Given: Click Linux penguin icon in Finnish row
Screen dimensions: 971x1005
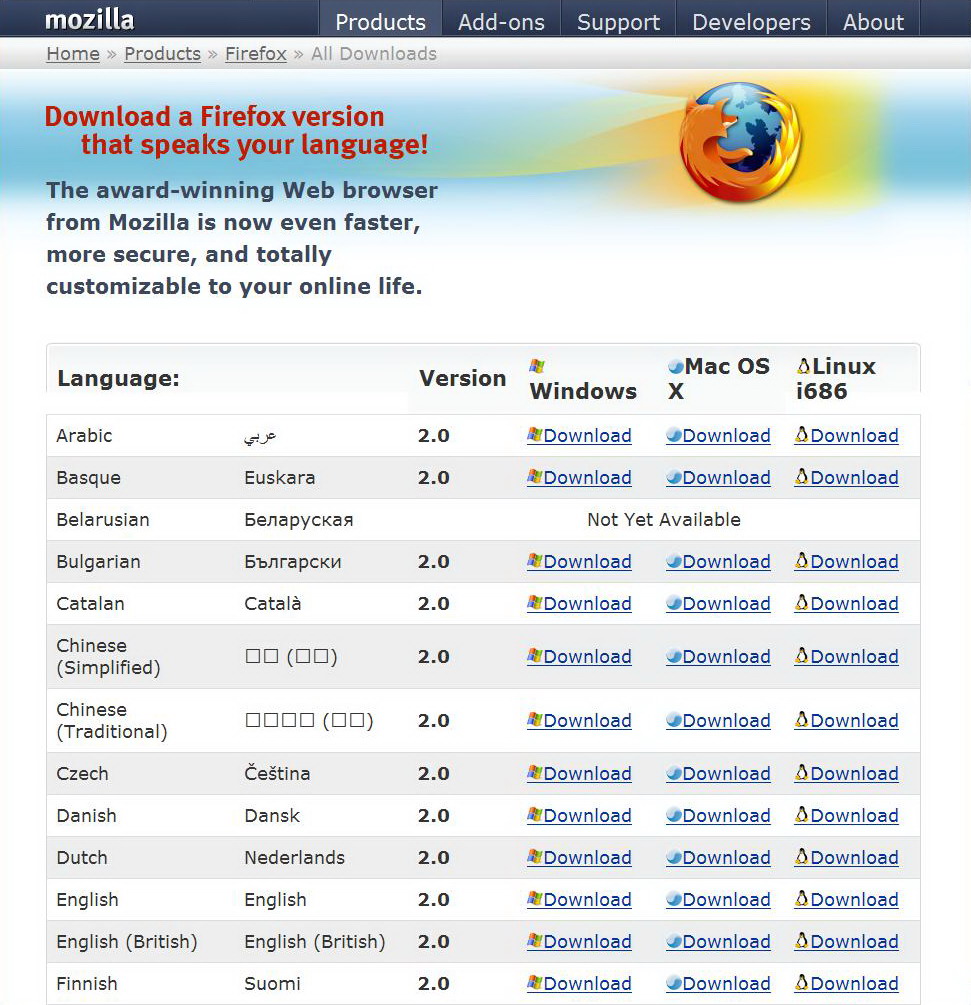Looking at the screenshot, I should (x=802, y=983).
